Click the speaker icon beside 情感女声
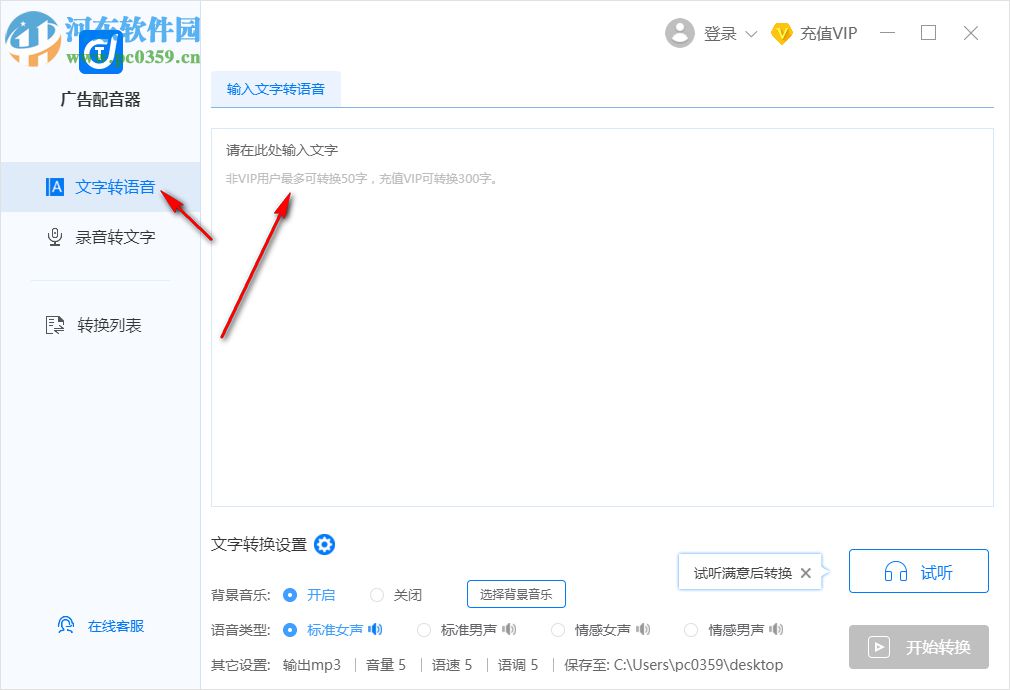Screen dimensions: 1010x690 click(644, 629)
